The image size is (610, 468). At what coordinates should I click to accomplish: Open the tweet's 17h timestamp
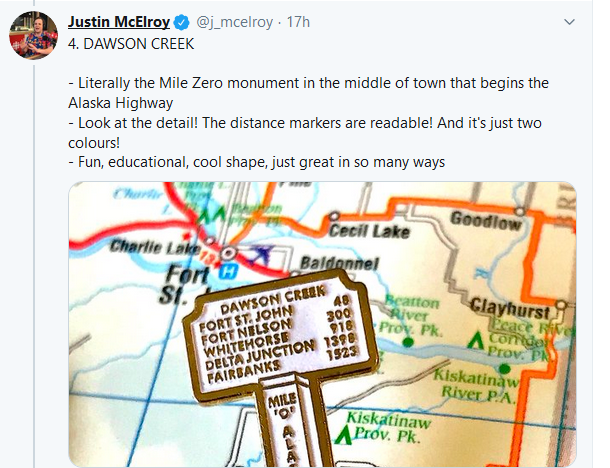click(296, 21)
